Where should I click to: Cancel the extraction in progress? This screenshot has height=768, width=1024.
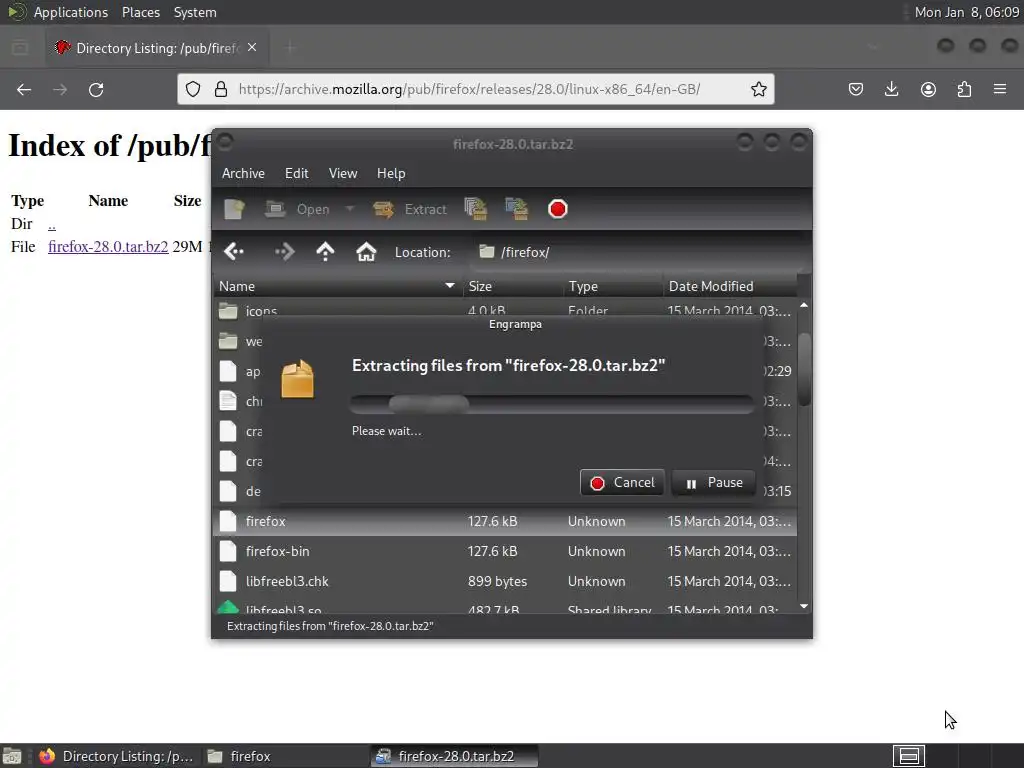pos(622,483)
